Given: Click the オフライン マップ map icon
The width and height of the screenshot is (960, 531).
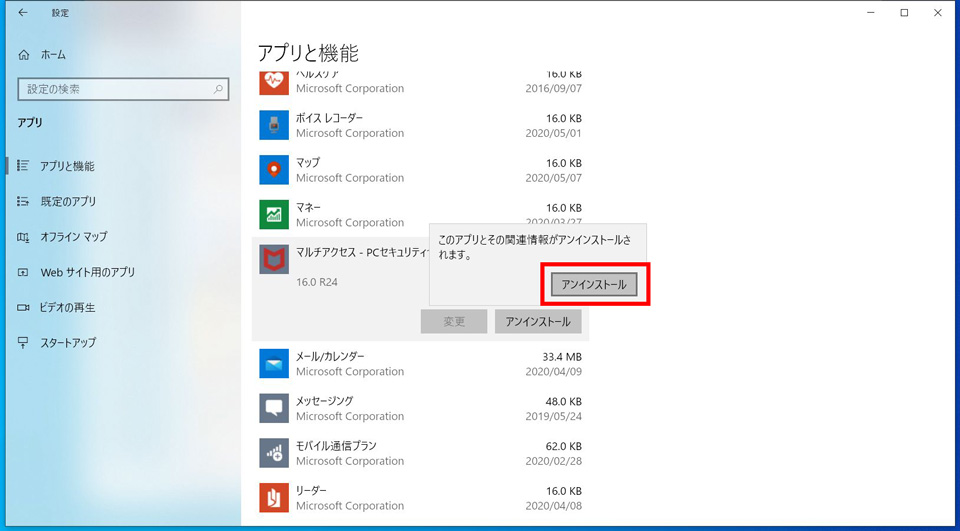Looking at the screenshot, I should (x=23, y=236).
